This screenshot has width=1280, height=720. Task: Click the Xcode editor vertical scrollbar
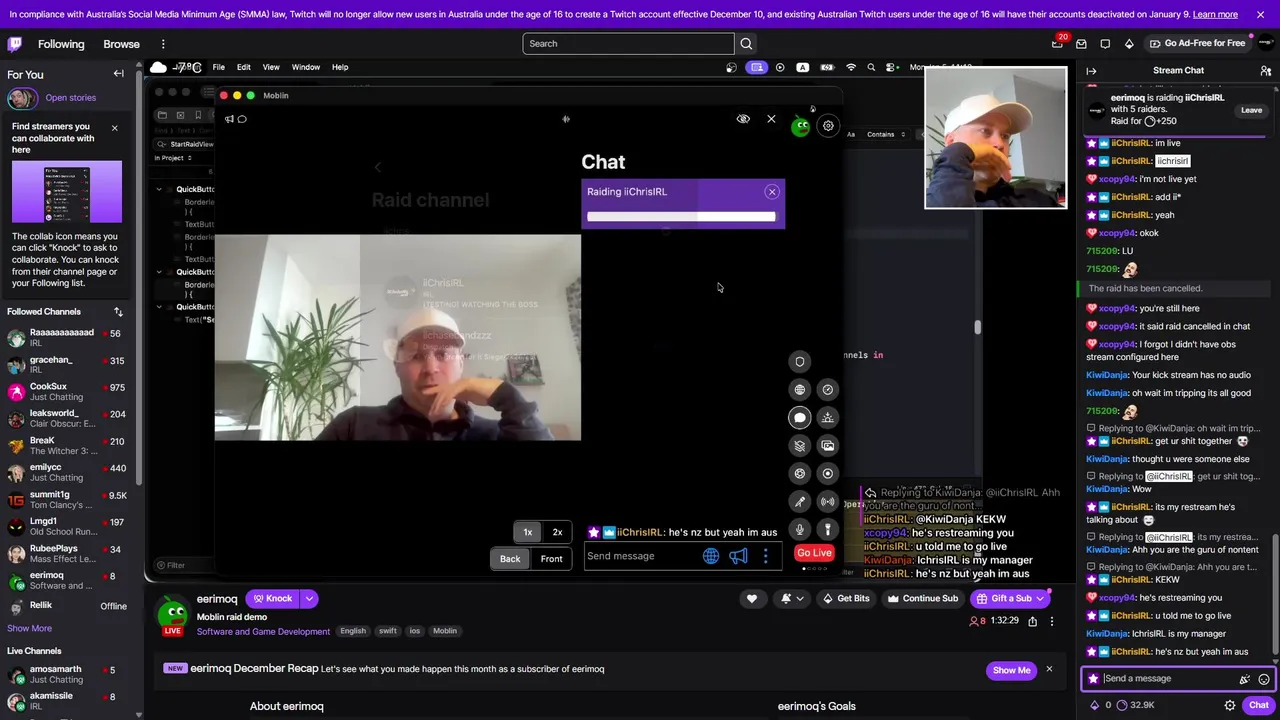click(977, 327)
